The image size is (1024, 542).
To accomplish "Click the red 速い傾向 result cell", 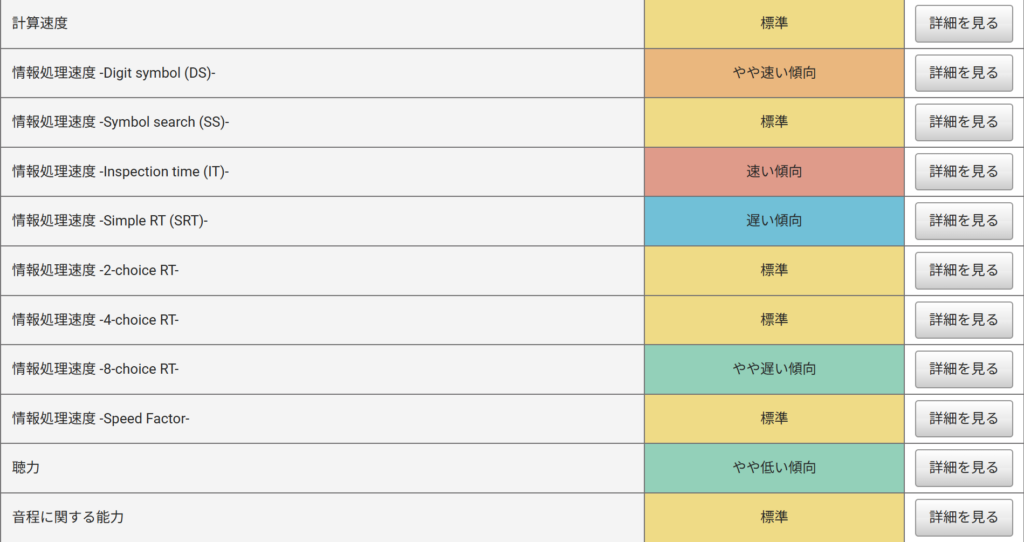I will (774, 172).
